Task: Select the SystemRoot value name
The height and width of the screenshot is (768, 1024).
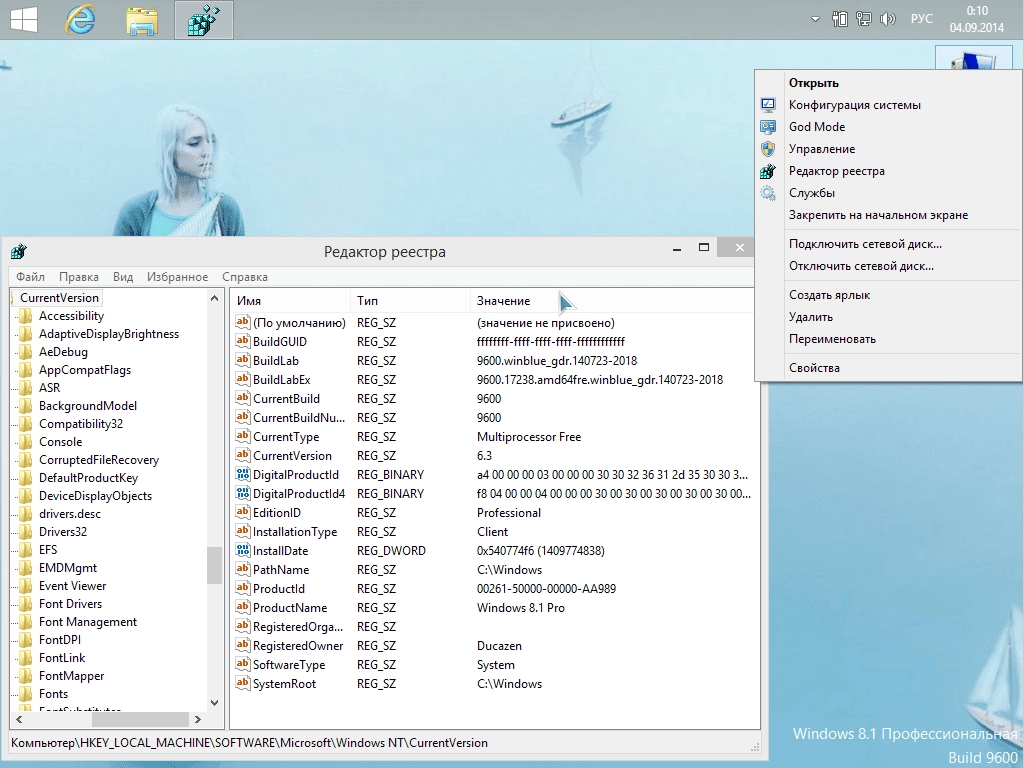Action: click(x=284, y=684)
